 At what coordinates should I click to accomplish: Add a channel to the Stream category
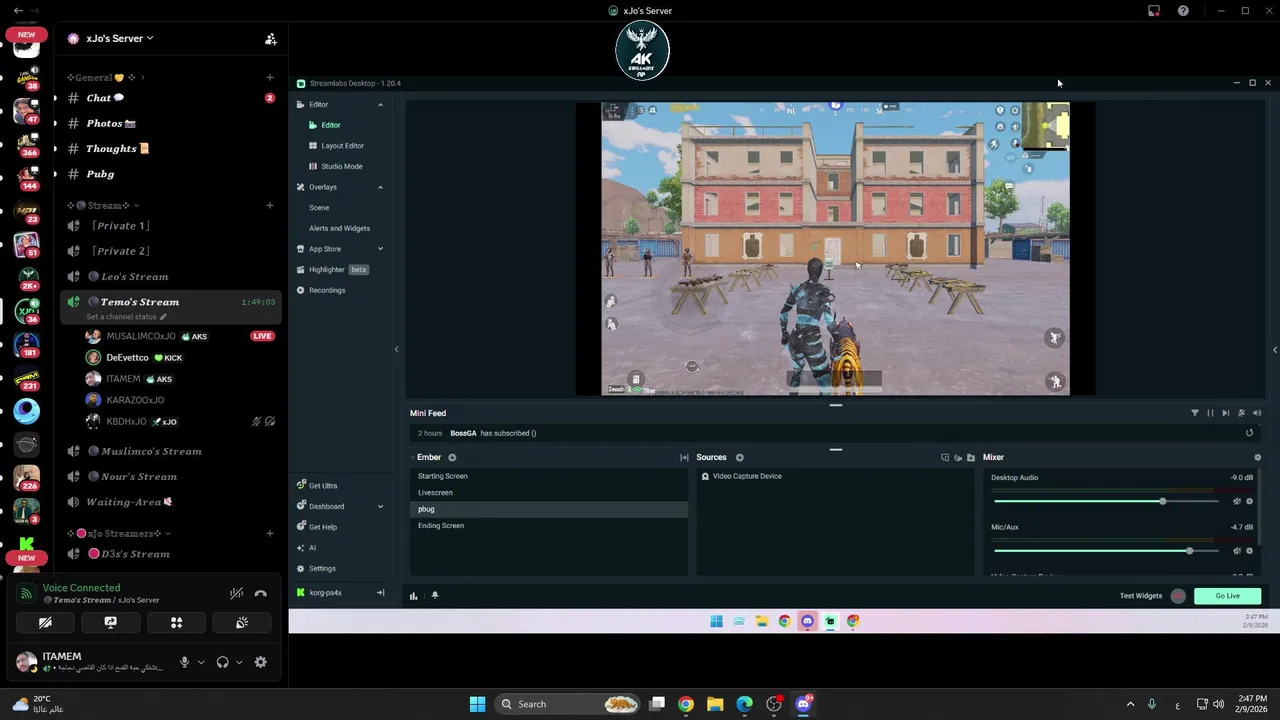click(270, 205)
